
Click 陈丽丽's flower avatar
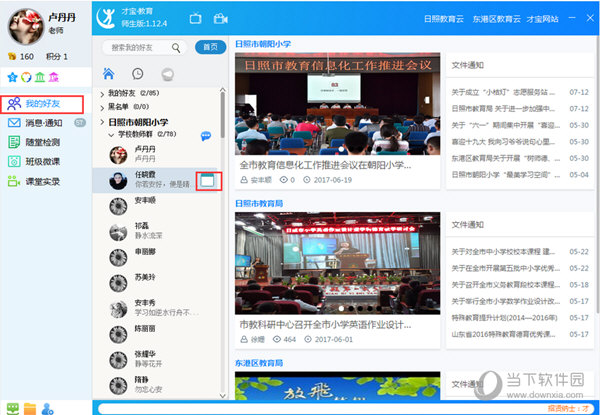[x=118, y=335]
